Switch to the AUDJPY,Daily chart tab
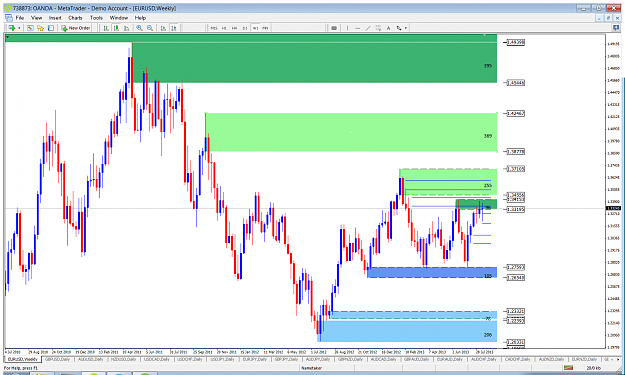This screenshot has width=625, height=375. pyautogui.click(x=317, y=359)
